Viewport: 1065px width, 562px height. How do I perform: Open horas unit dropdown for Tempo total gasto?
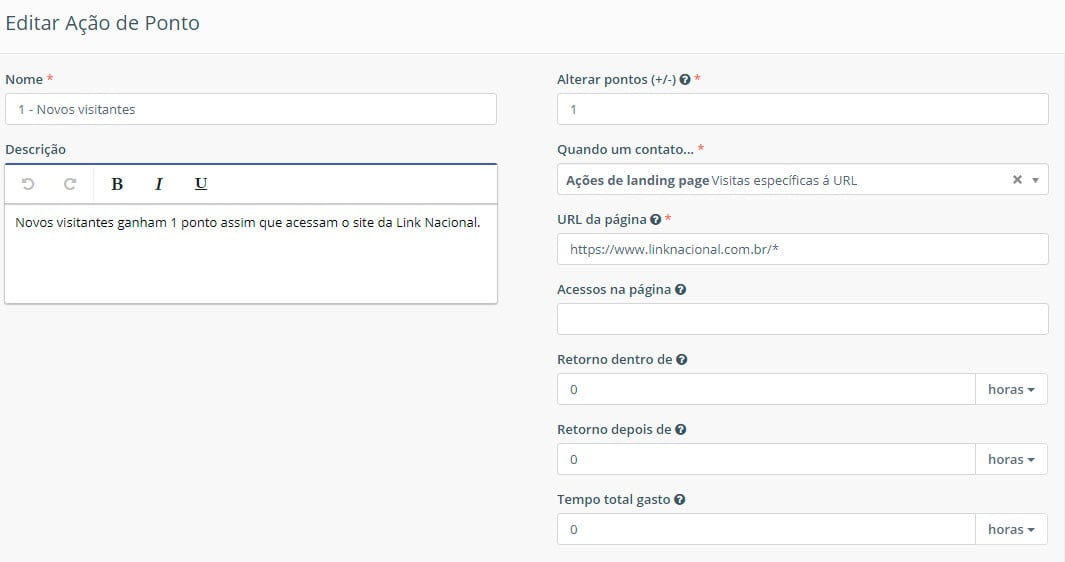tap(1011, 529)
